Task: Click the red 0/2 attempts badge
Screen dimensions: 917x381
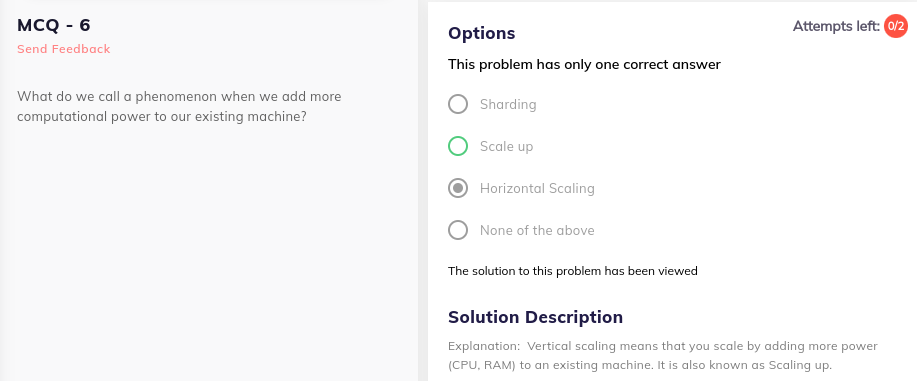Action: 895,26
